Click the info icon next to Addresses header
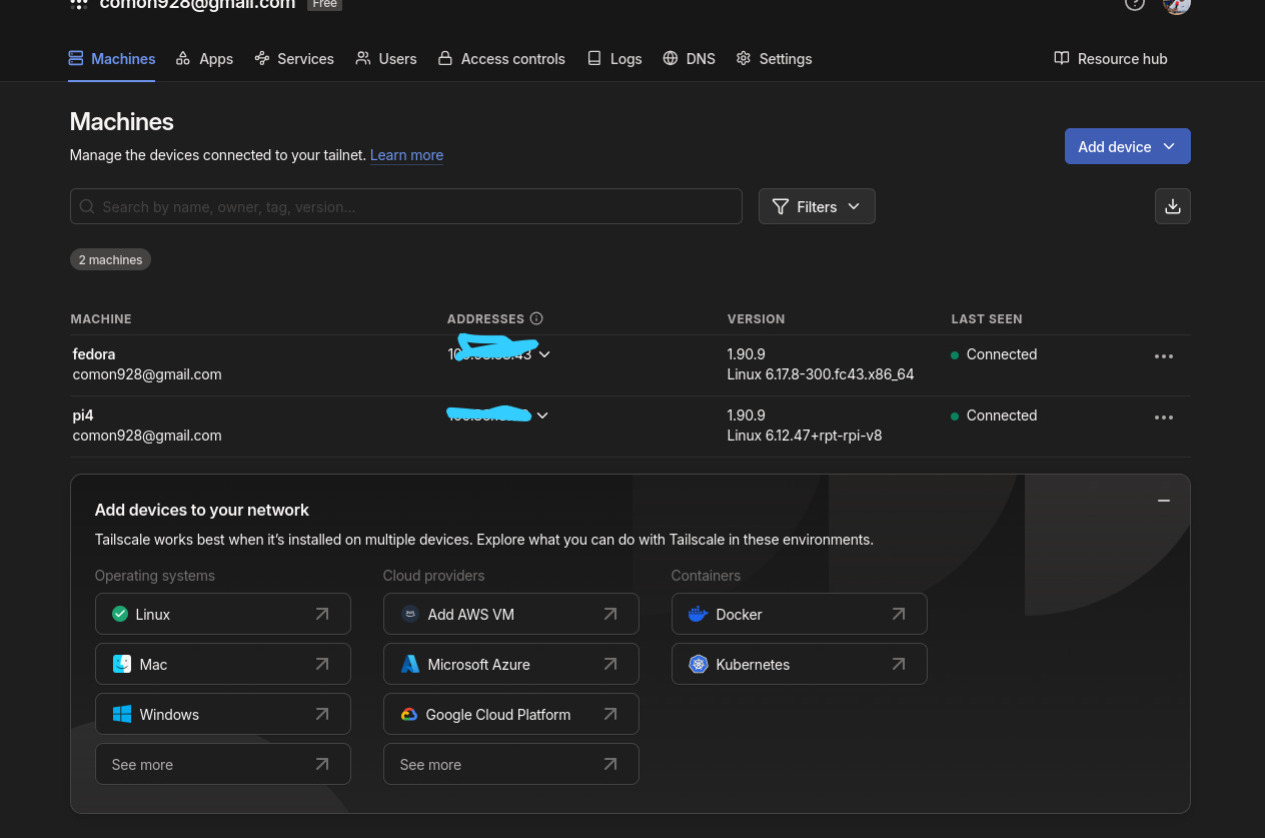Image resolution: width=1265 pixels, height=838 pixels. [537, 318]
